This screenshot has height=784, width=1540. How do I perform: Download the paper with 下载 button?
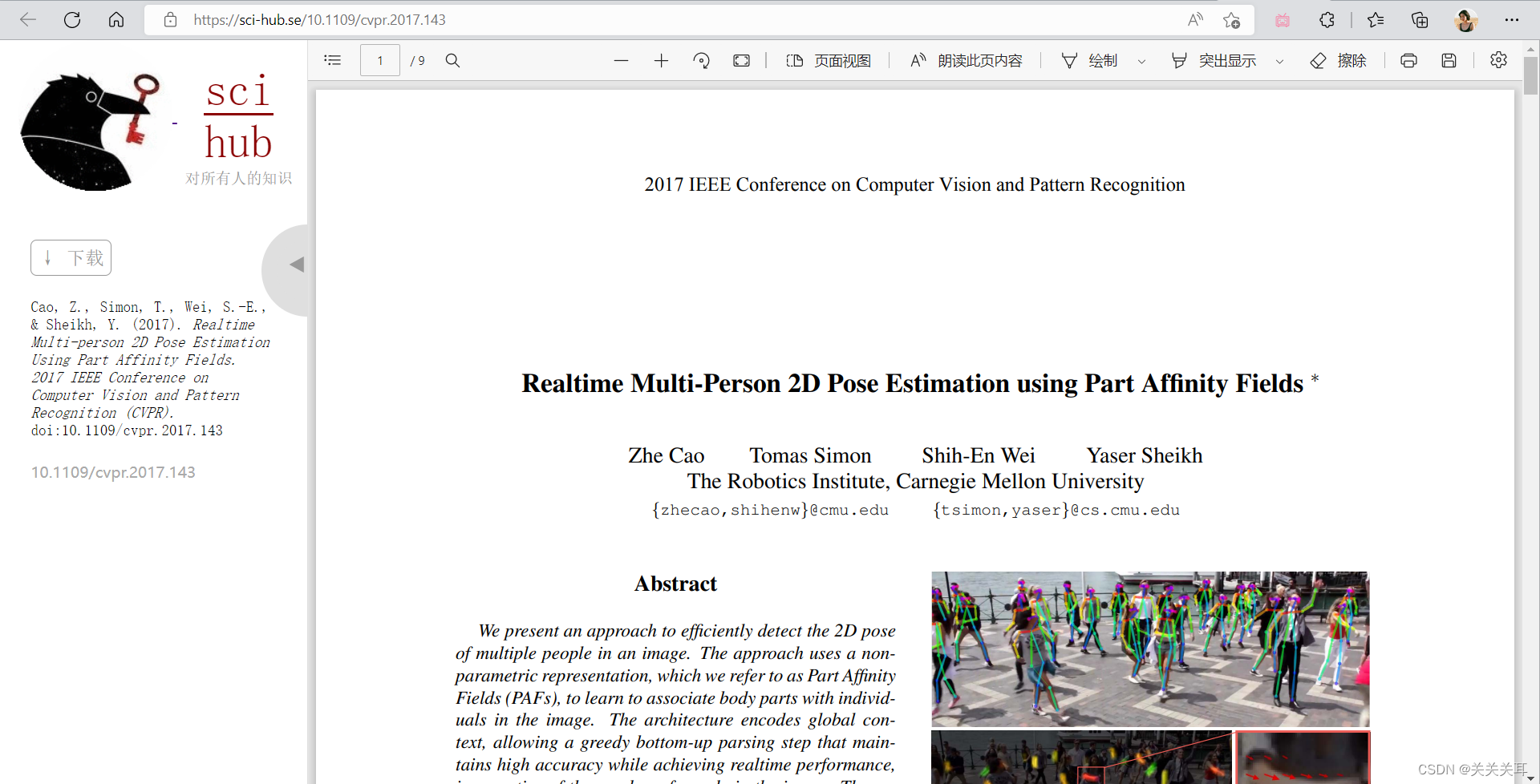tap(71, 258)
